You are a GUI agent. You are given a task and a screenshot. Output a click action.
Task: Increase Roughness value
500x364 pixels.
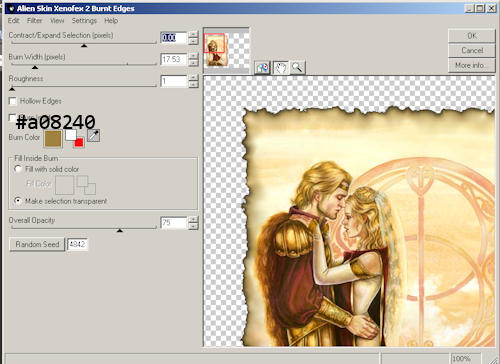(x=193, y=78)
